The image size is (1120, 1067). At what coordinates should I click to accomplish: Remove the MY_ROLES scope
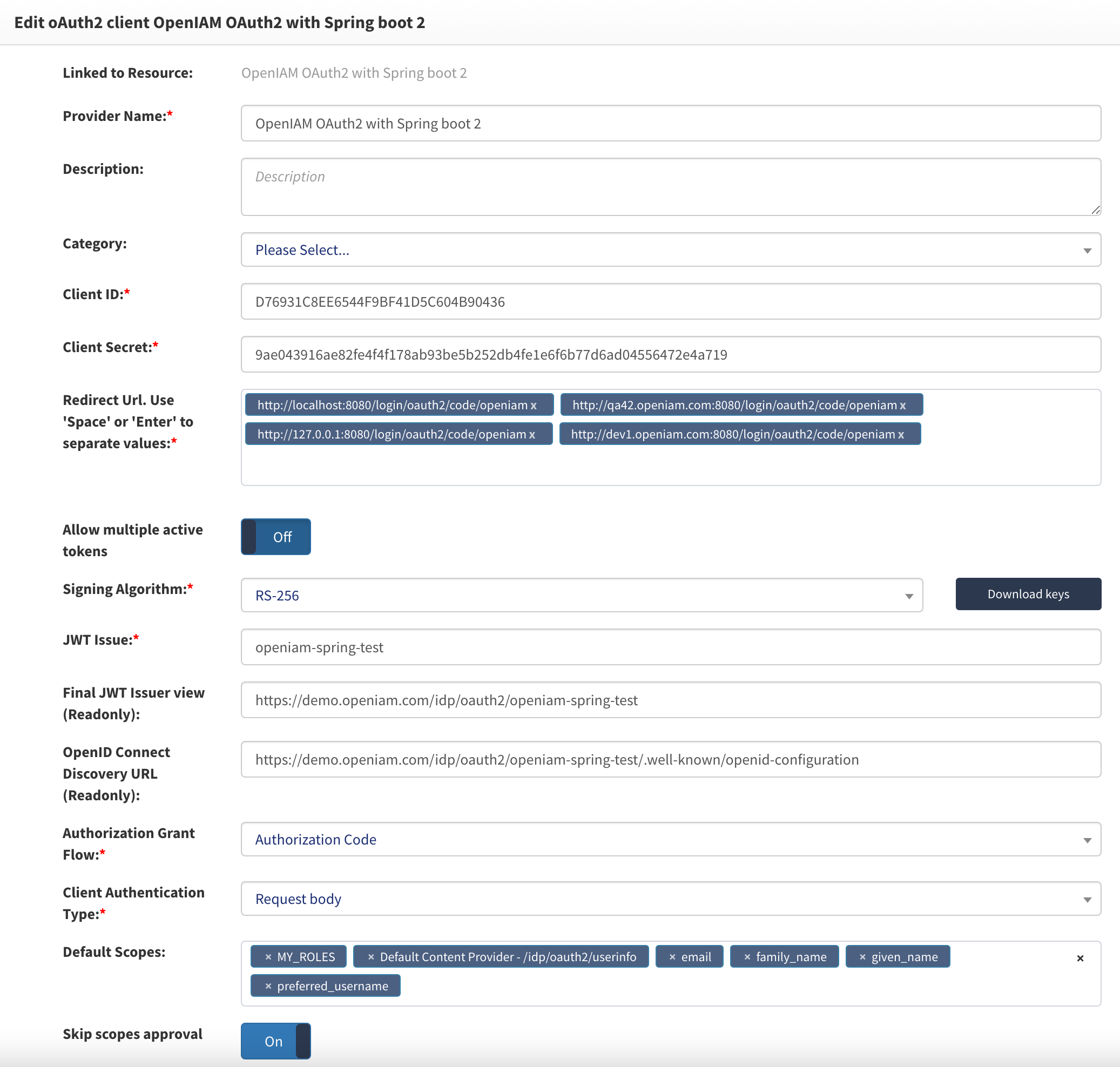[268, 957]
